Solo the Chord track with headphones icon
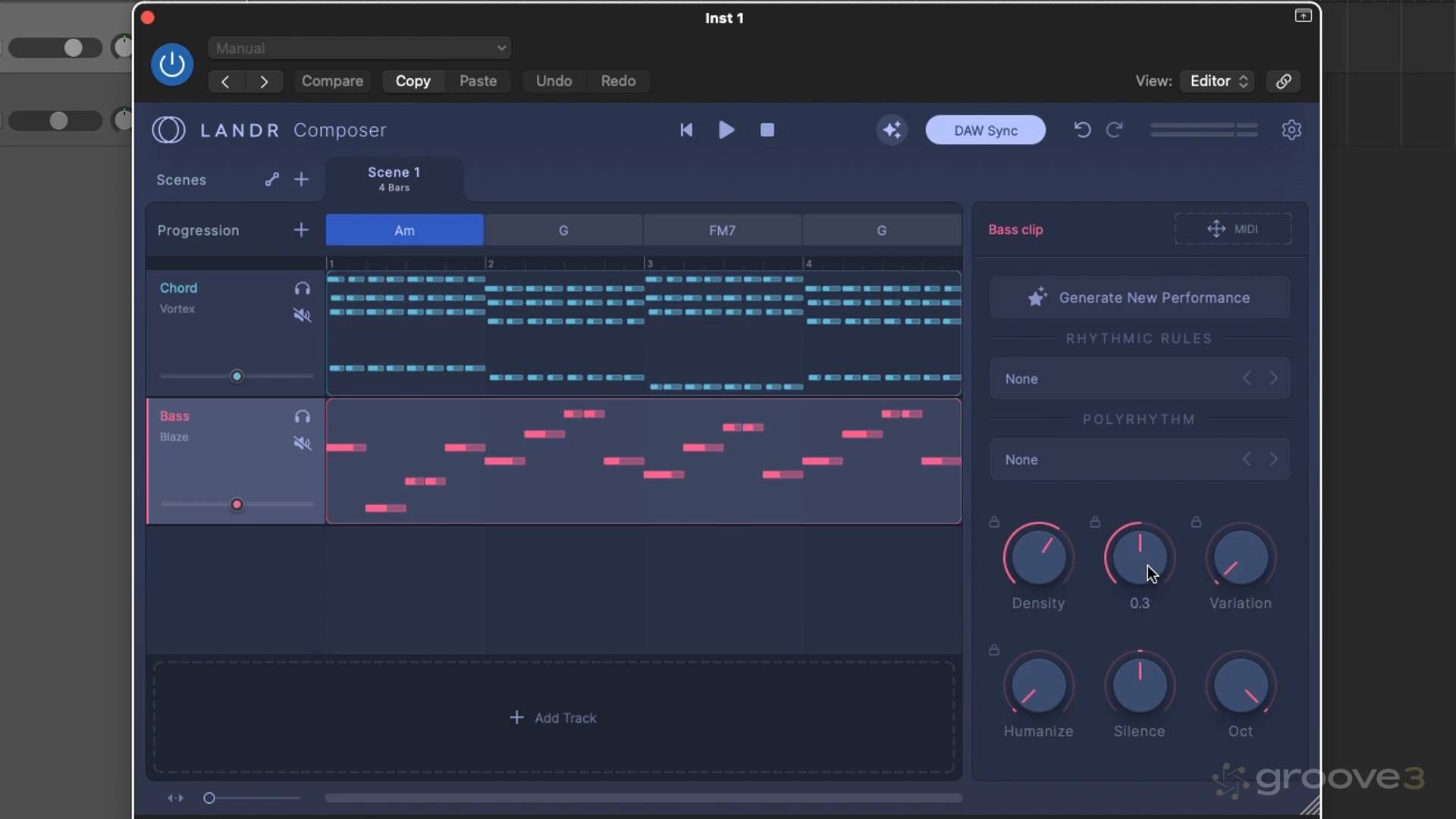Screen dimensions: 1456x819 click(303, 288)
